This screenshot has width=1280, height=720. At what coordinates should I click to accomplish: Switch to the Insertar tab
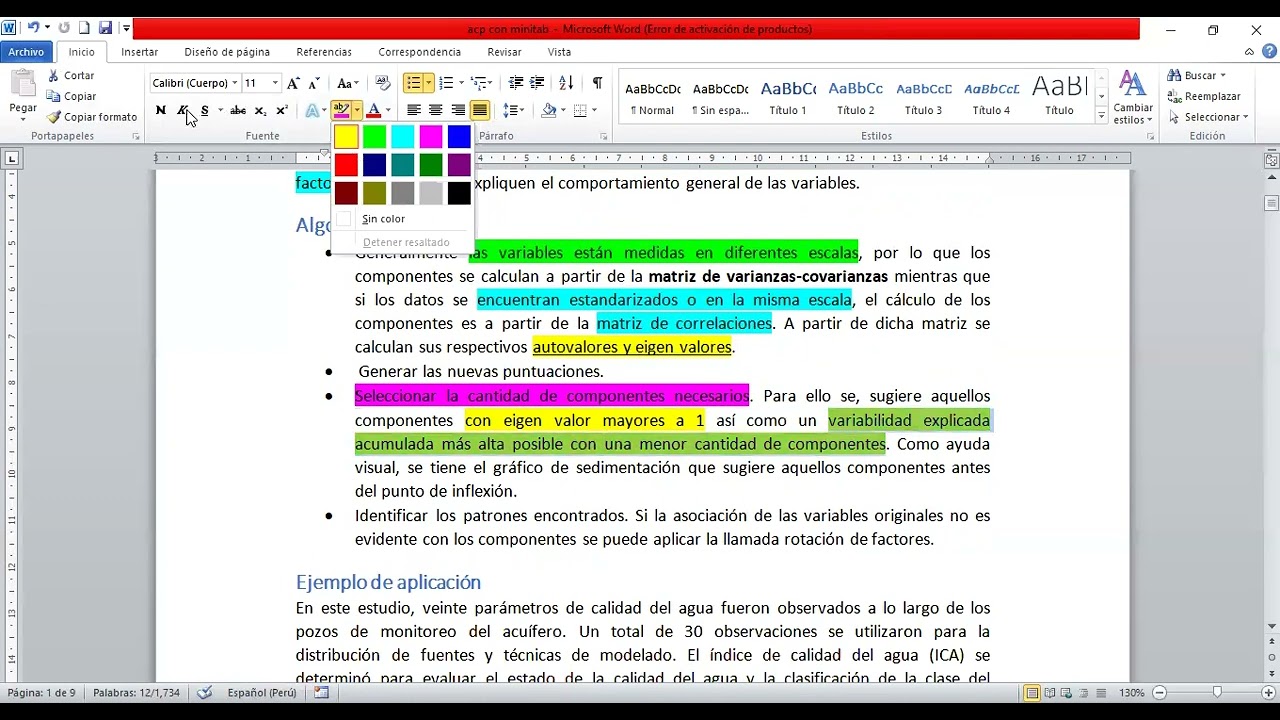point(140,52)
